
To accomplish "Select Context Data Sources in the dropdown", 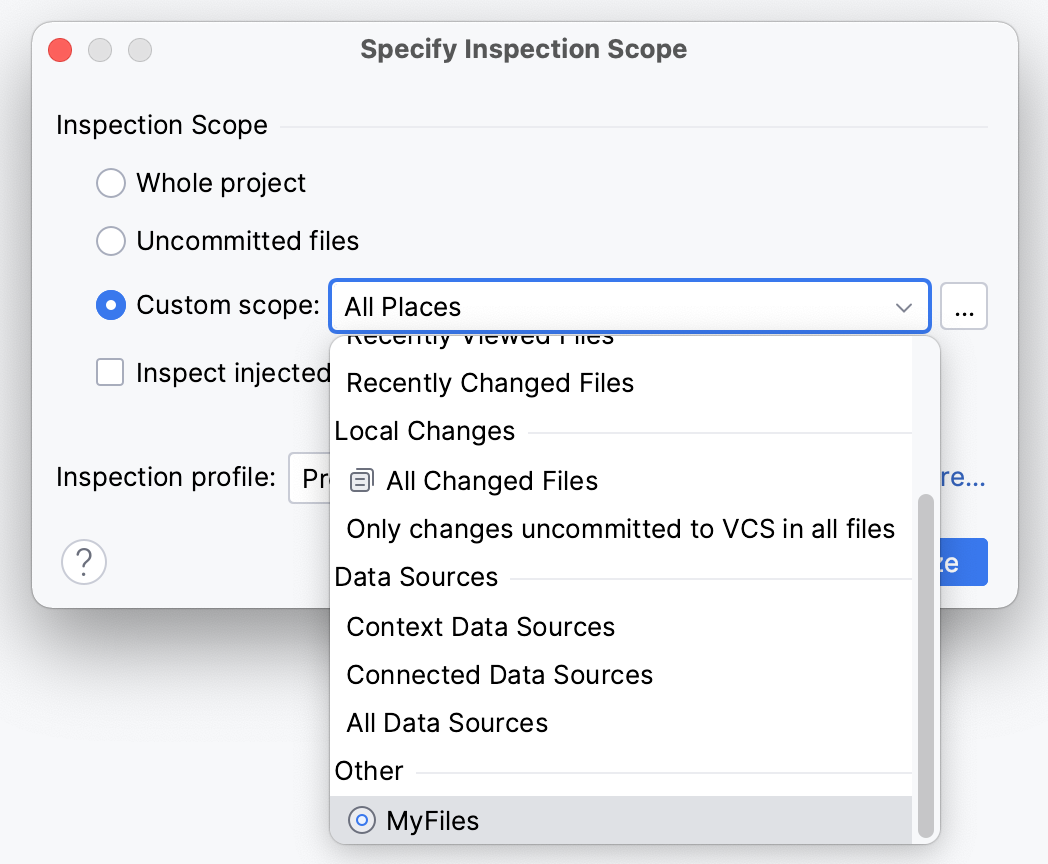I will click(481, 627).
